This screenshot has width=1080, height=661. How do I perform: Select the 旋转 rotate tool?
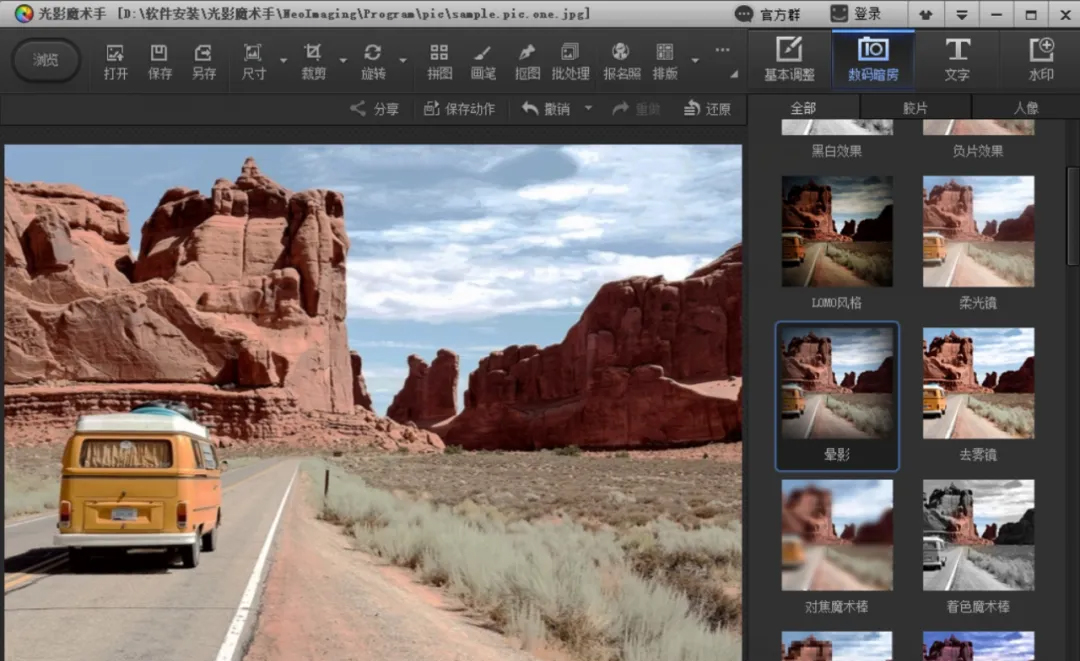coord(373,61)
